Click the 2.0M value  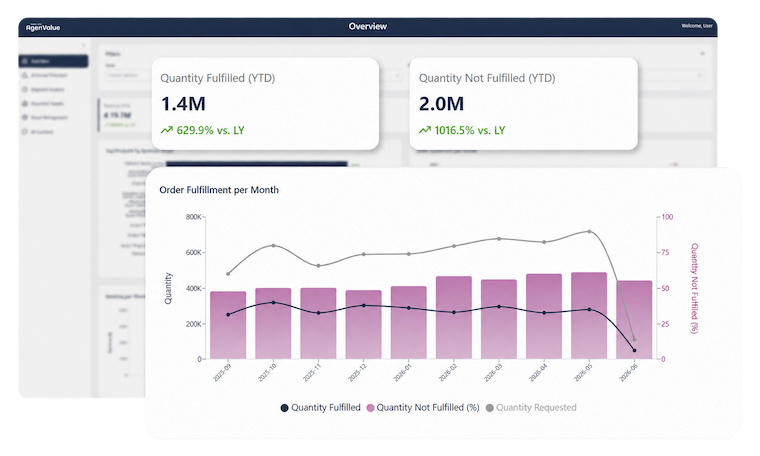click(x=442, y=104)
